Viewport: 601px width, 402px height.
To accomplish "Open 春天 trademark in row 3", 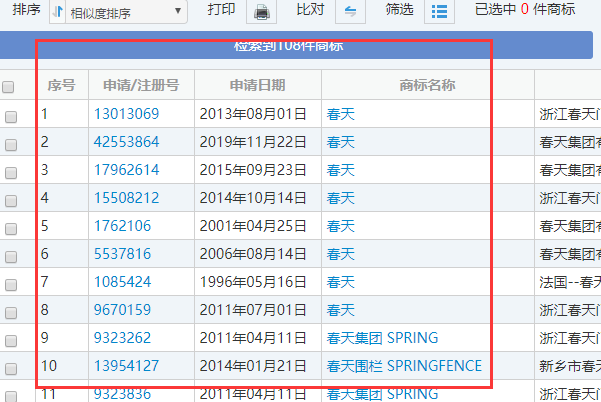I will click(341, 170).
